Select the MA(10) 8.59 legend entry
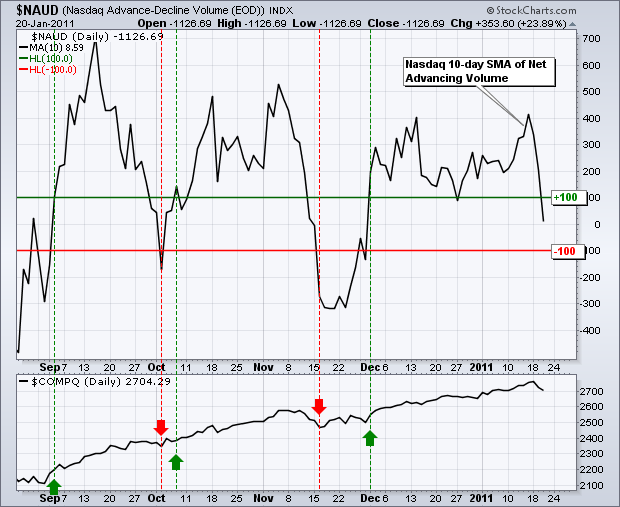Image resolution: width=620 pixels, height=507 pixels. click(x=51, y=48)
